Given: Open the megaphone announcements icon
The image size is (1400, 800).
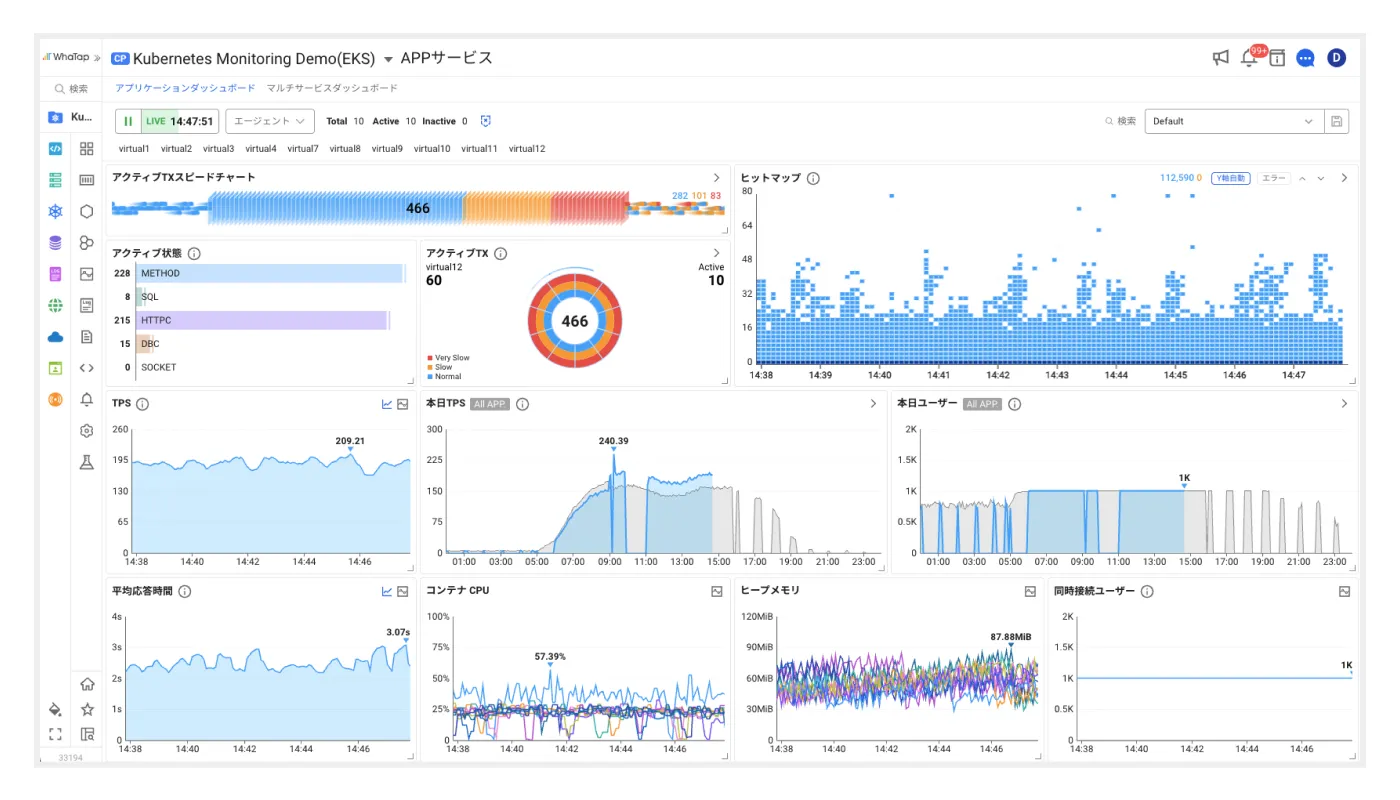Looking at the screenshot, I should click(1221, 58).
